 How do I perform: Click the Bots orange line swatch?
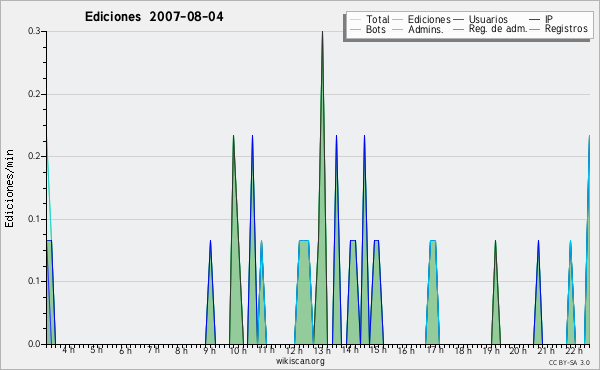[x=355, y=29]
